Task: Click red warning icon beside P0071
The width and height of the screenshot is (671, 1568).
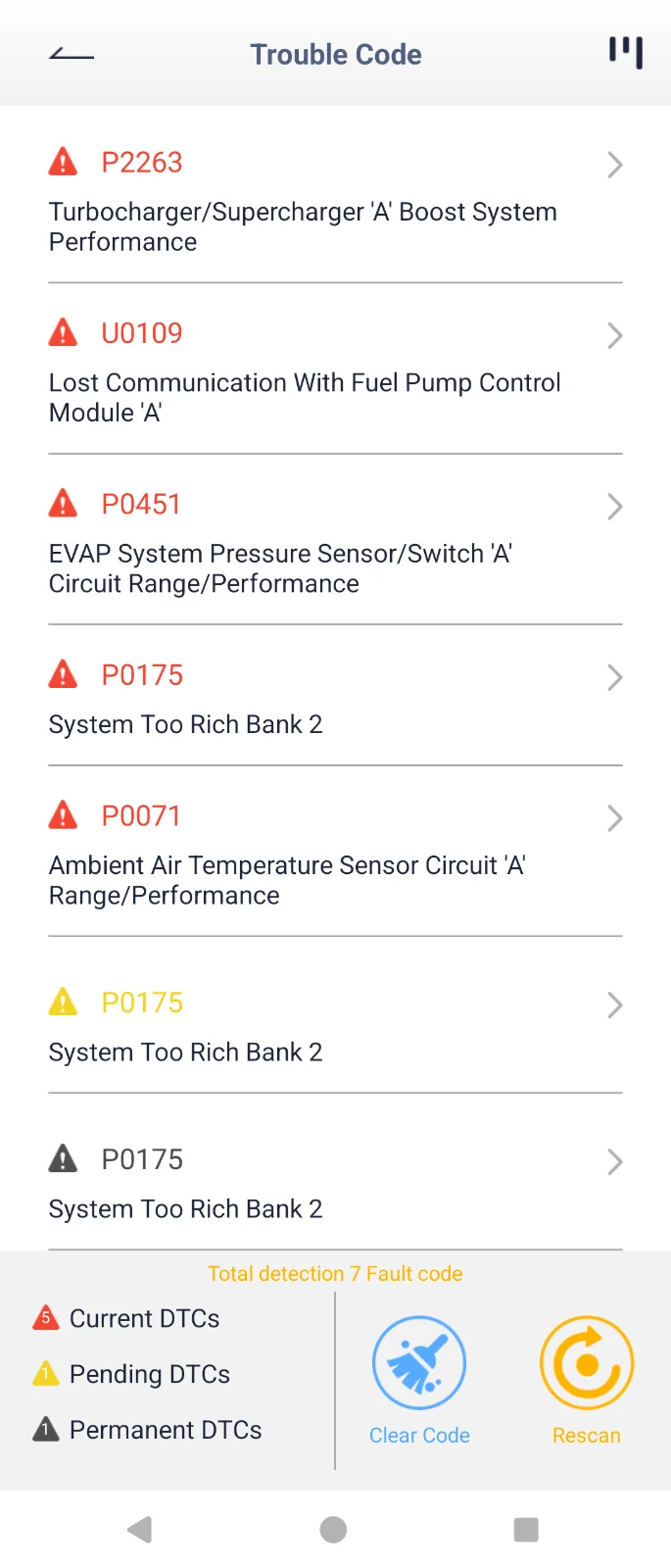Action: click(x=63, y=814)
